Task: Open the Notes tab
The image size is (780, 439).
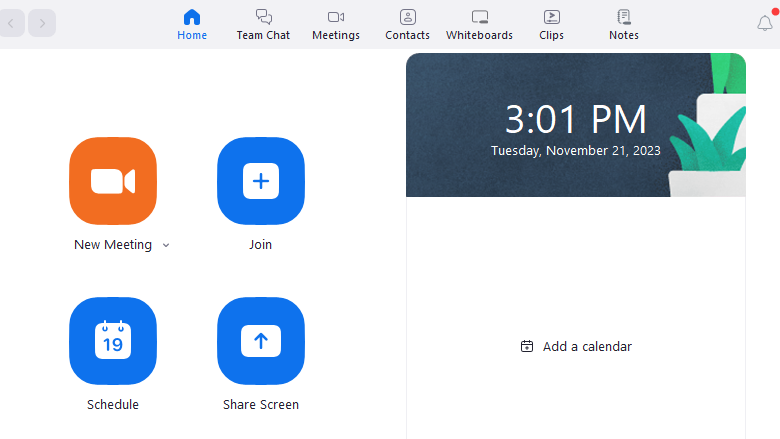Action: point(624,24)
